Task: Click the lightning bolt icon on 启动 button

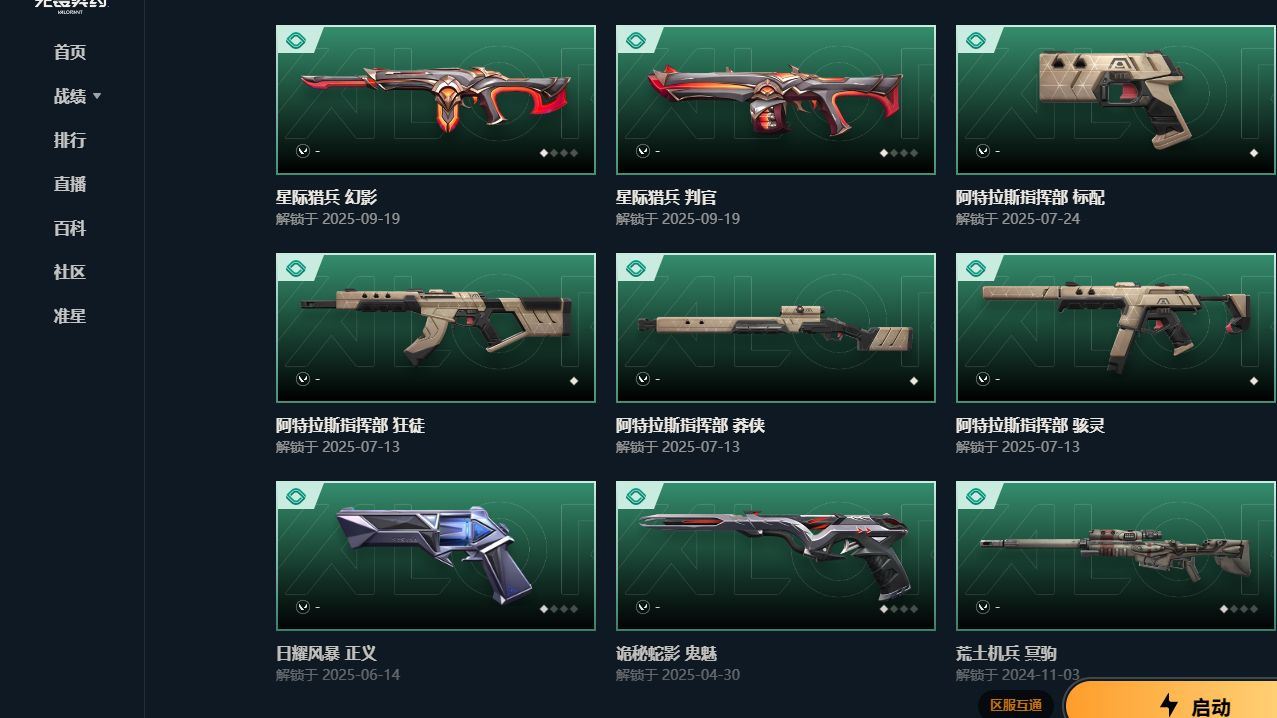Action: pyautogui.click(x=1169, y=705)
